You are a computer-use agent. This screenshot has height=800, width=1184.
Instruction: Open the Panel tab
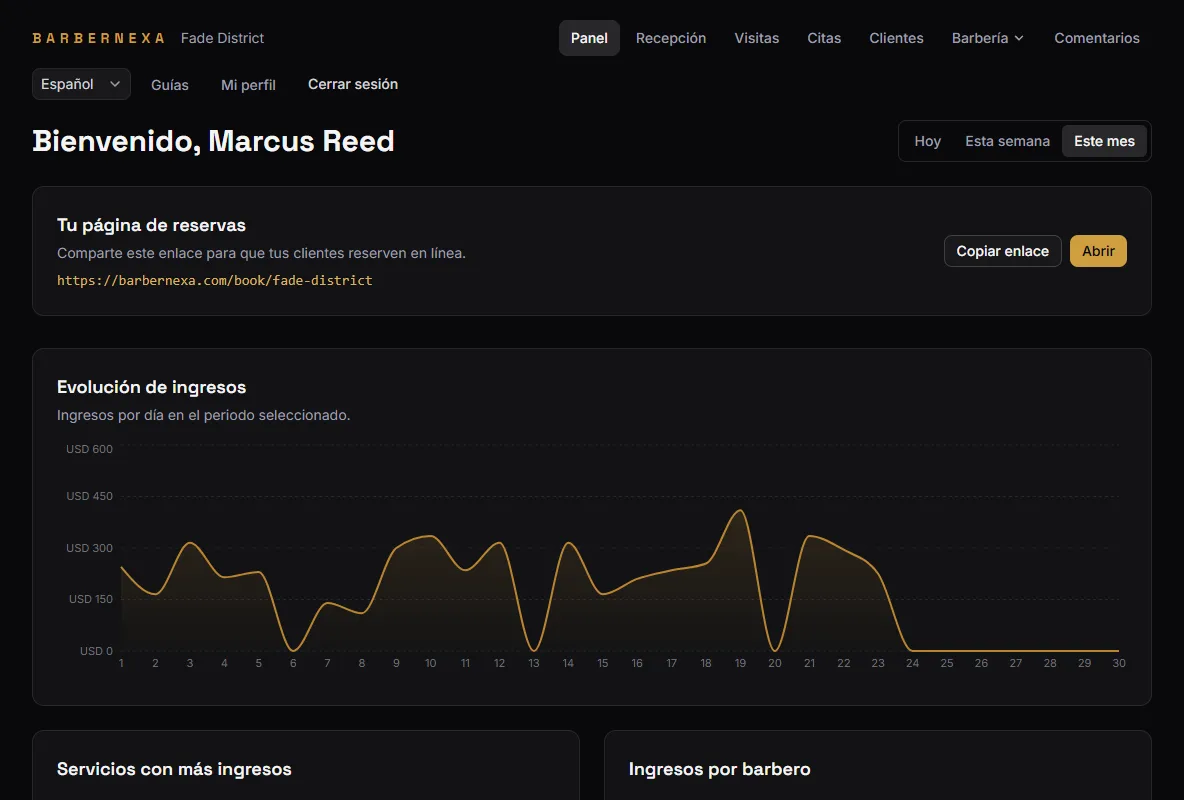pos(589,38)
